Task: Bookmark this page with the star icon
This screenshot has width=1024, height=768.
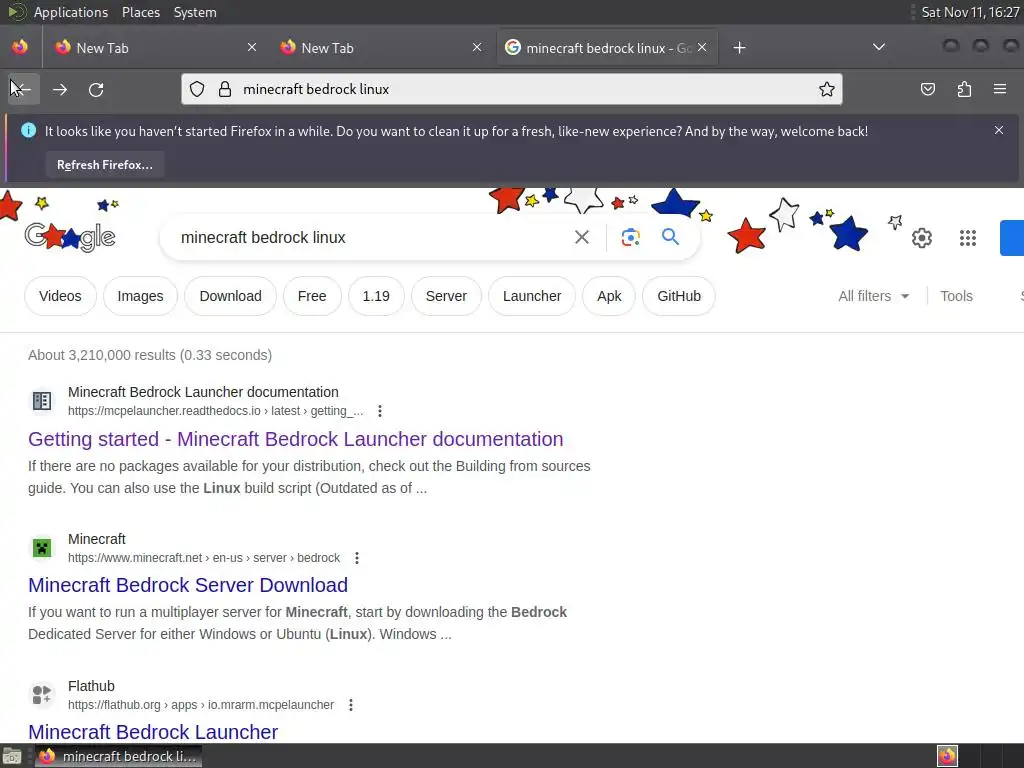Action: 827,89
